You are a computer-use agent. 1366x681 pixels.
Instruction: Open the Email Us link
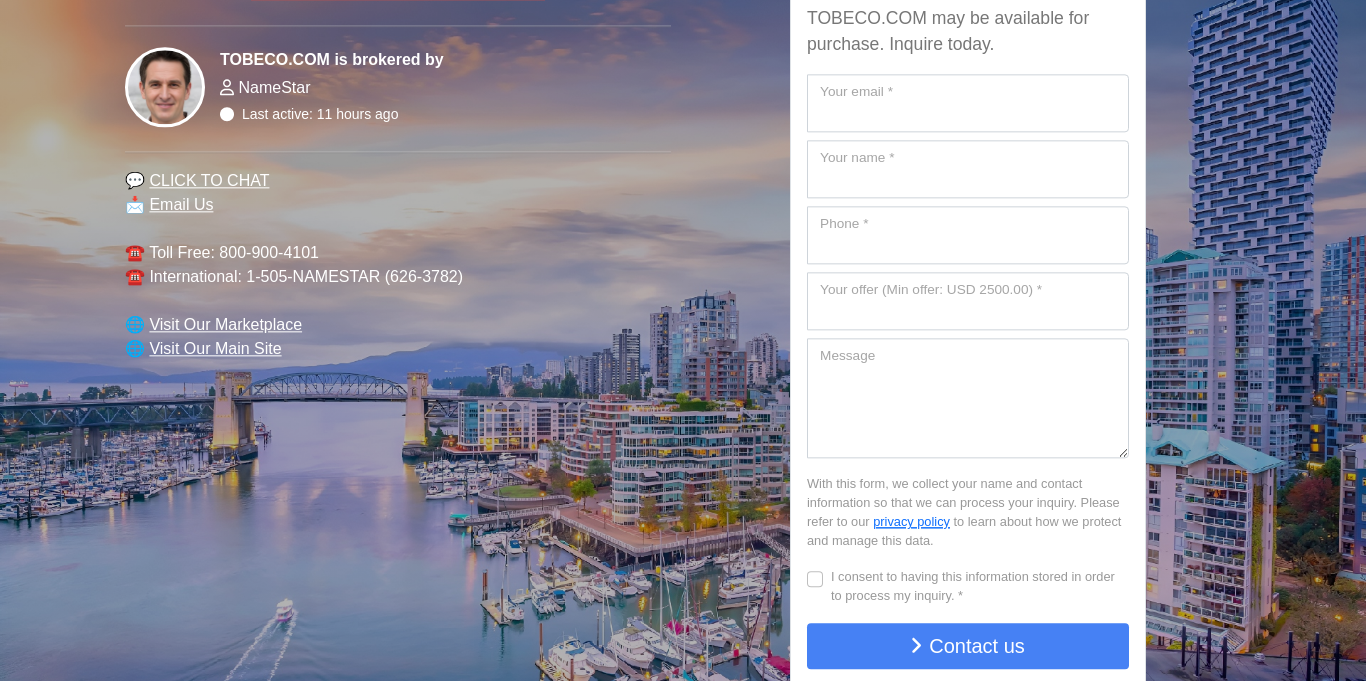[x=181, y=205]
